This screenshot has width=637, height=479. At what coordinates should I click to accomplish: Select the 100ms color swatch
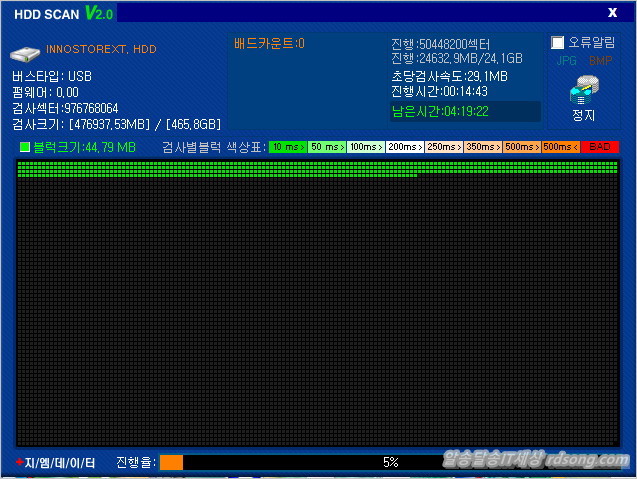pyautogui.click(x=366, y=147)
